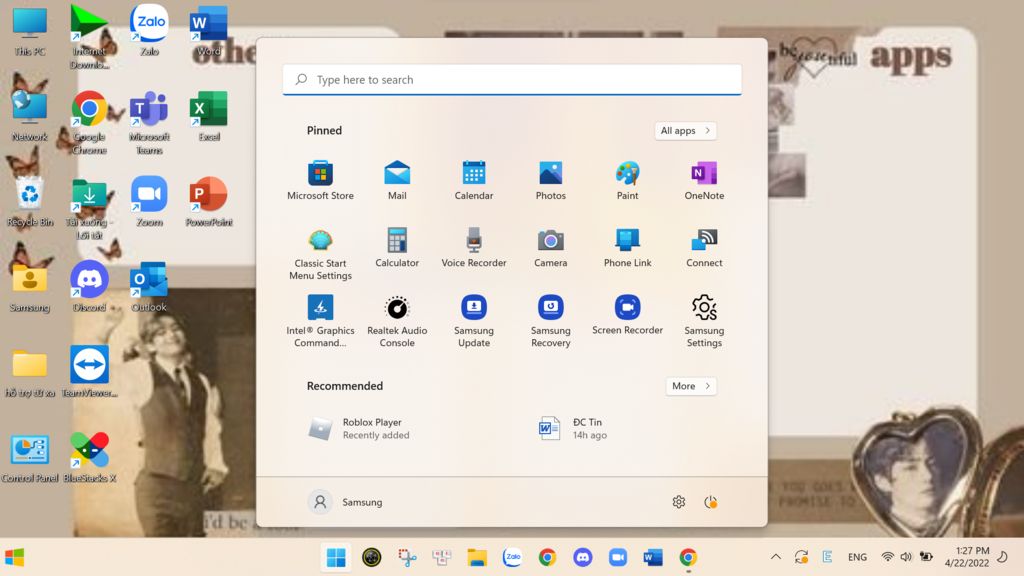Open the recommended ĐC Tin document

[x=573, y=428]
